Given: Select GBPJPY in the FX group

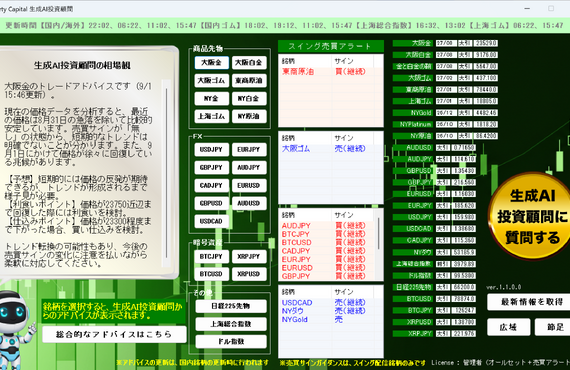Looking at the screenshot, I should pos(212,167).
